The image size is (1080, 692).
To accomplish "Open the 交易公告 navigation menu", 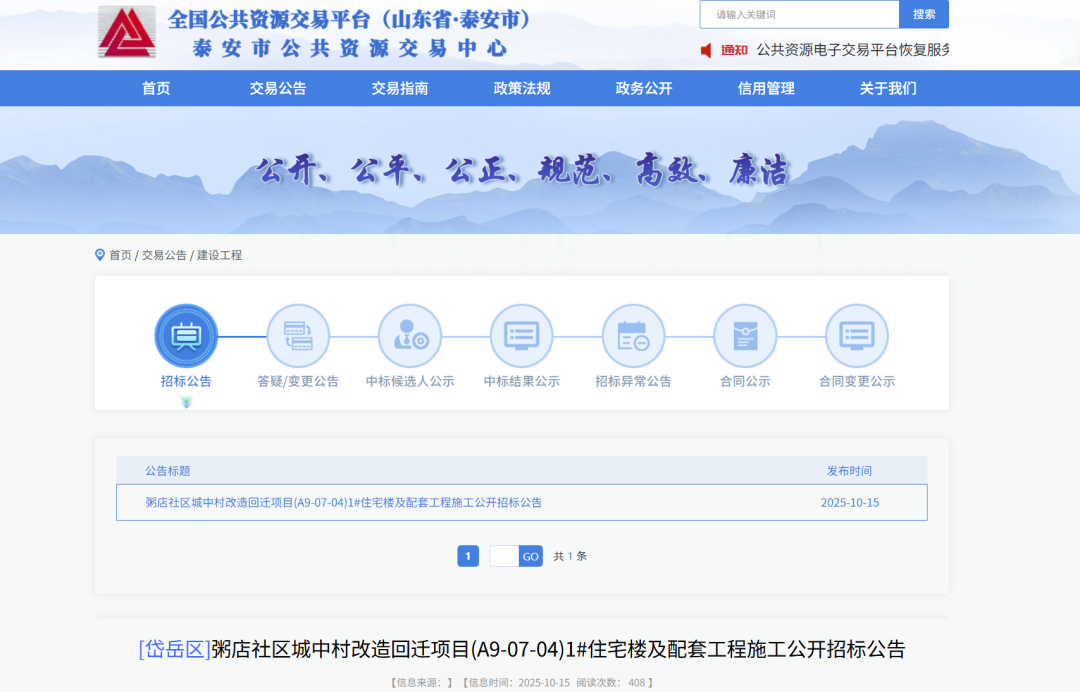I will click(x=278, y=88).
